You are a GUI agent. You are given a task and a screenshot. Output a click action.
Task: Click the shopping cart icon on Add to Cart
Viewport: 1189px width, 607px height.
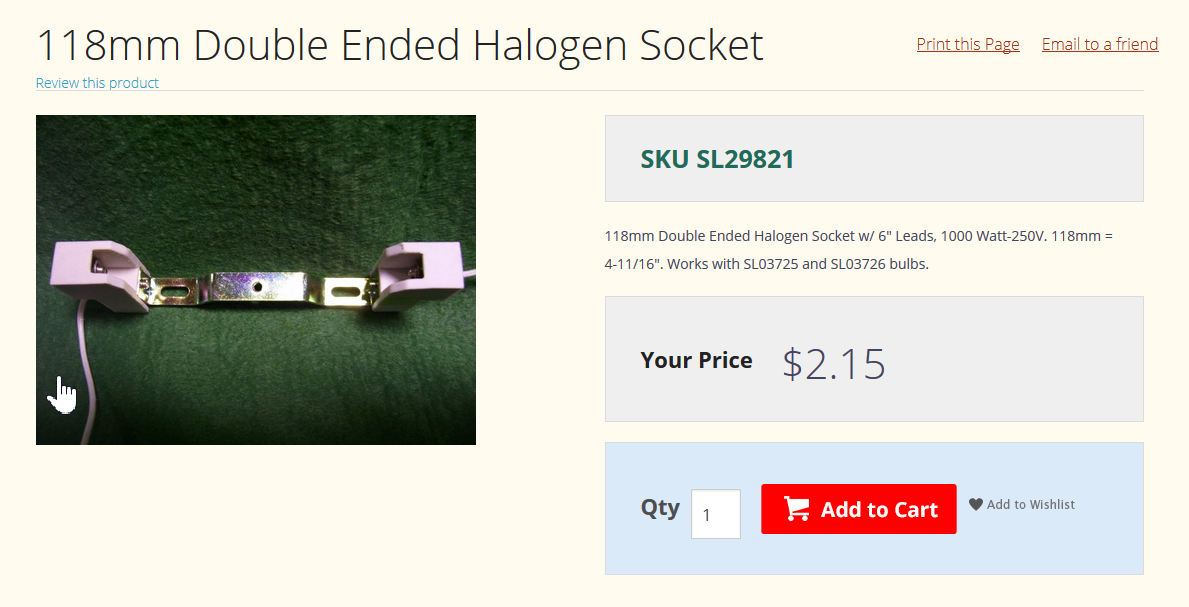click(796, 508)
